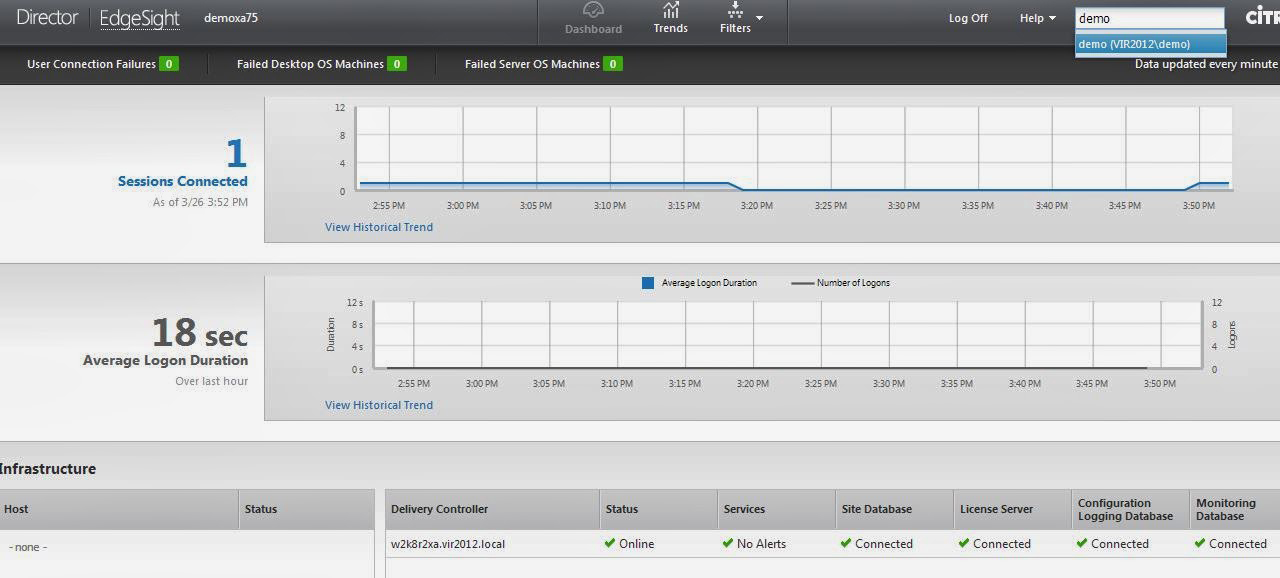Open View Historical Trend for Logon Duration
The height and width of the screenshot is (578, 1280).
[379, 405]
